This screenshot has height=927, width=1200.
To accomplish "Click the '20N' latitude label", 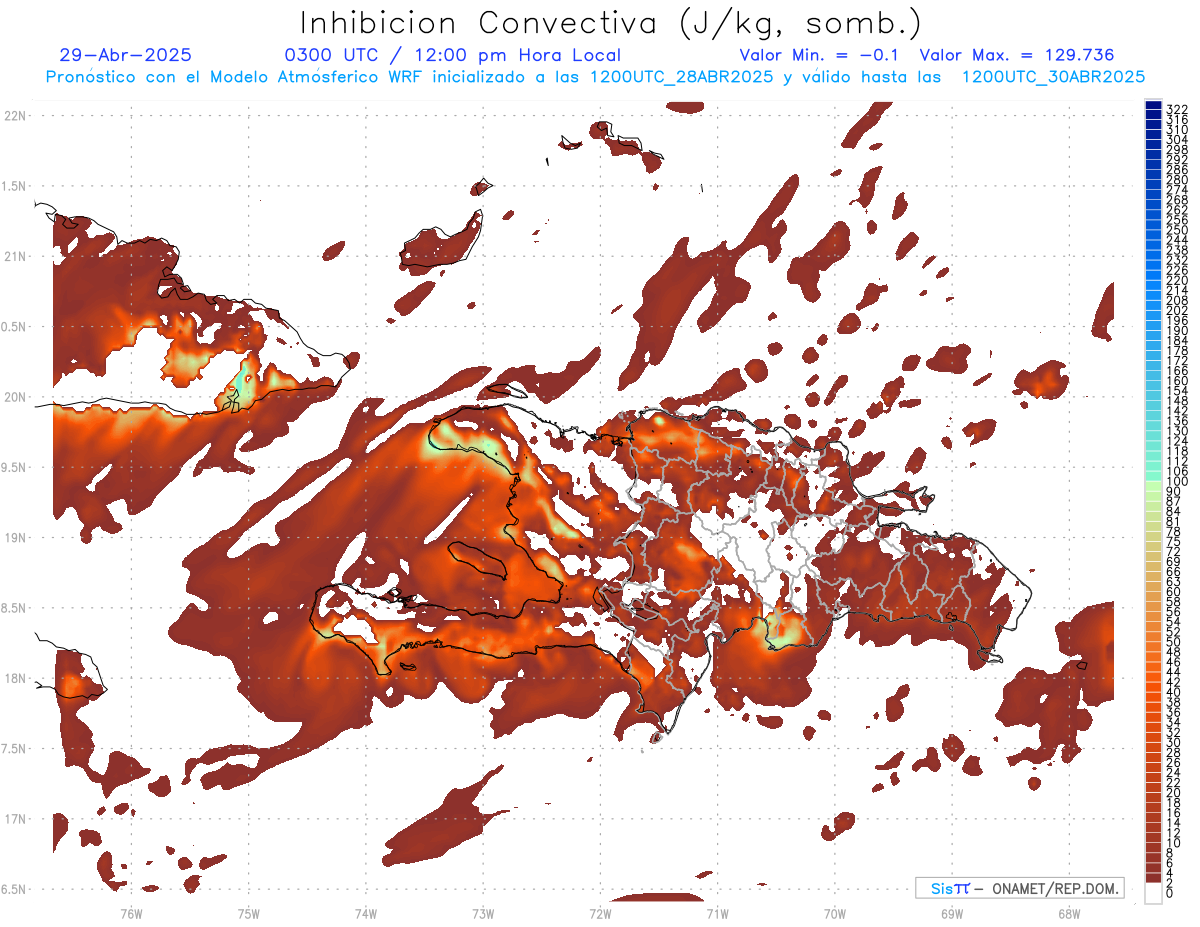I will (15, 397).
